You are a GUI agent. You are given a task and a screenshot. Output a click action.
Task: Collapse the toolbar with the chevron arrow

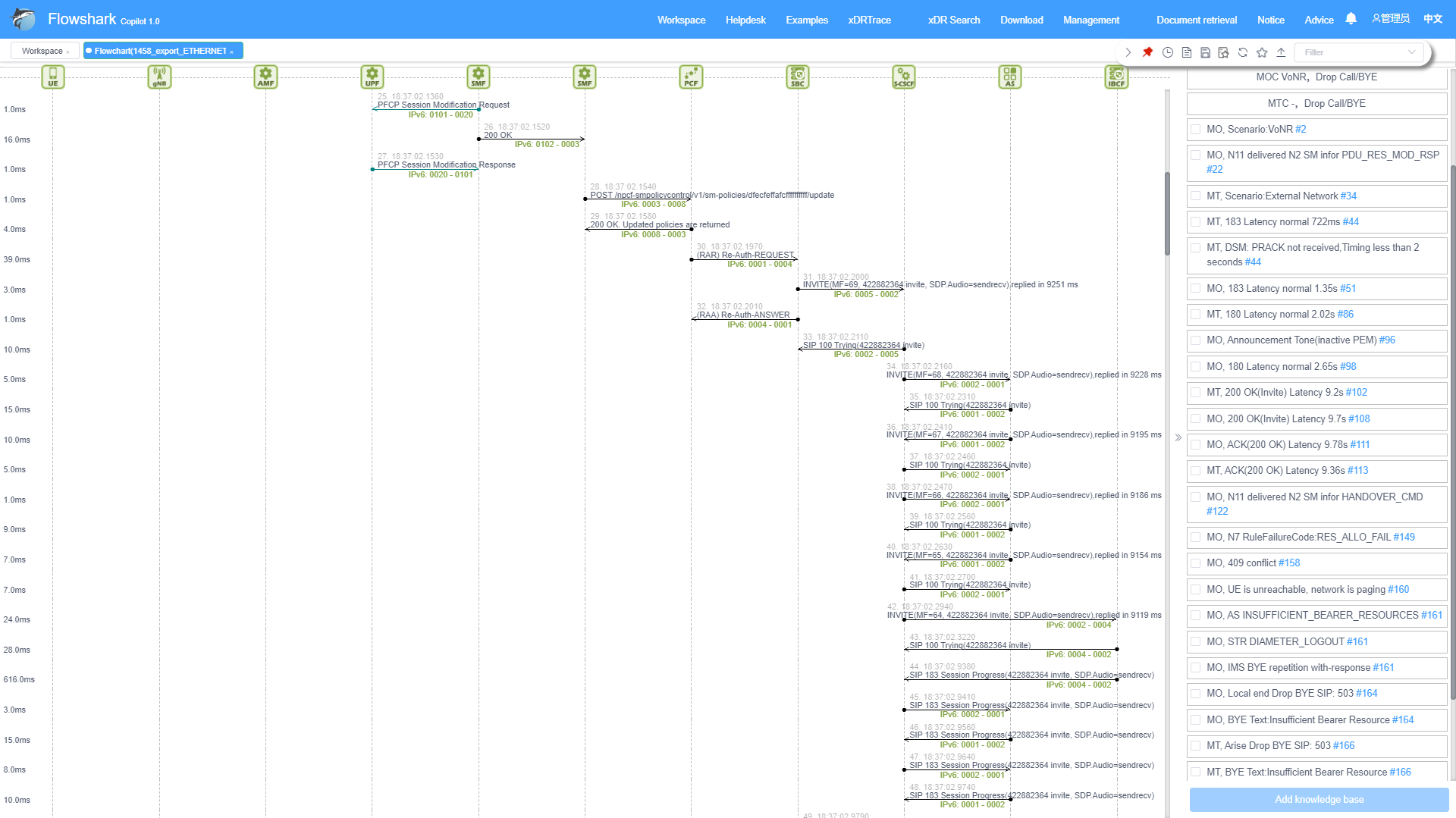point(1128,52)
